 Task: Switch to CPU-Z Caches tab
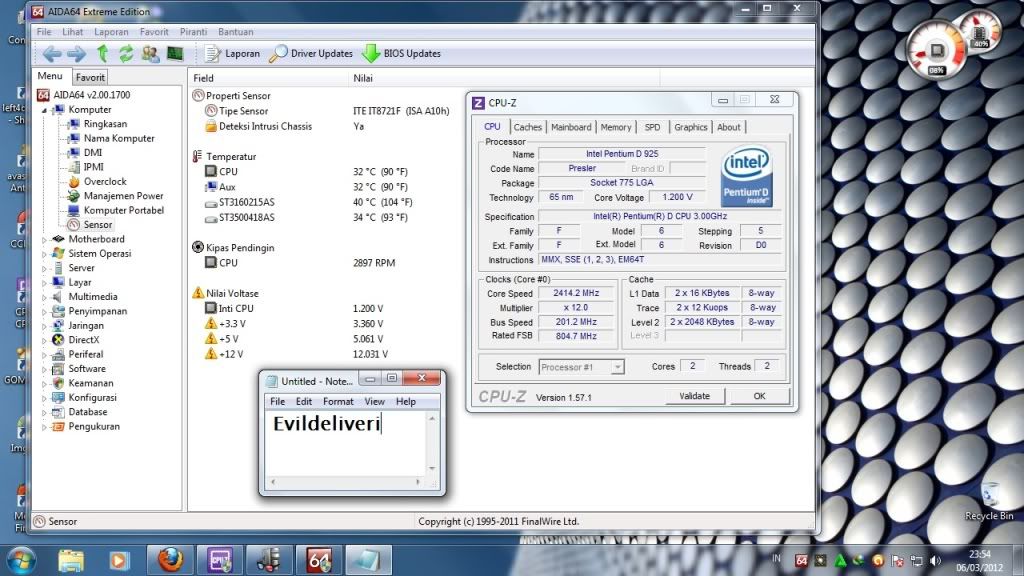[x=528, y=127]
